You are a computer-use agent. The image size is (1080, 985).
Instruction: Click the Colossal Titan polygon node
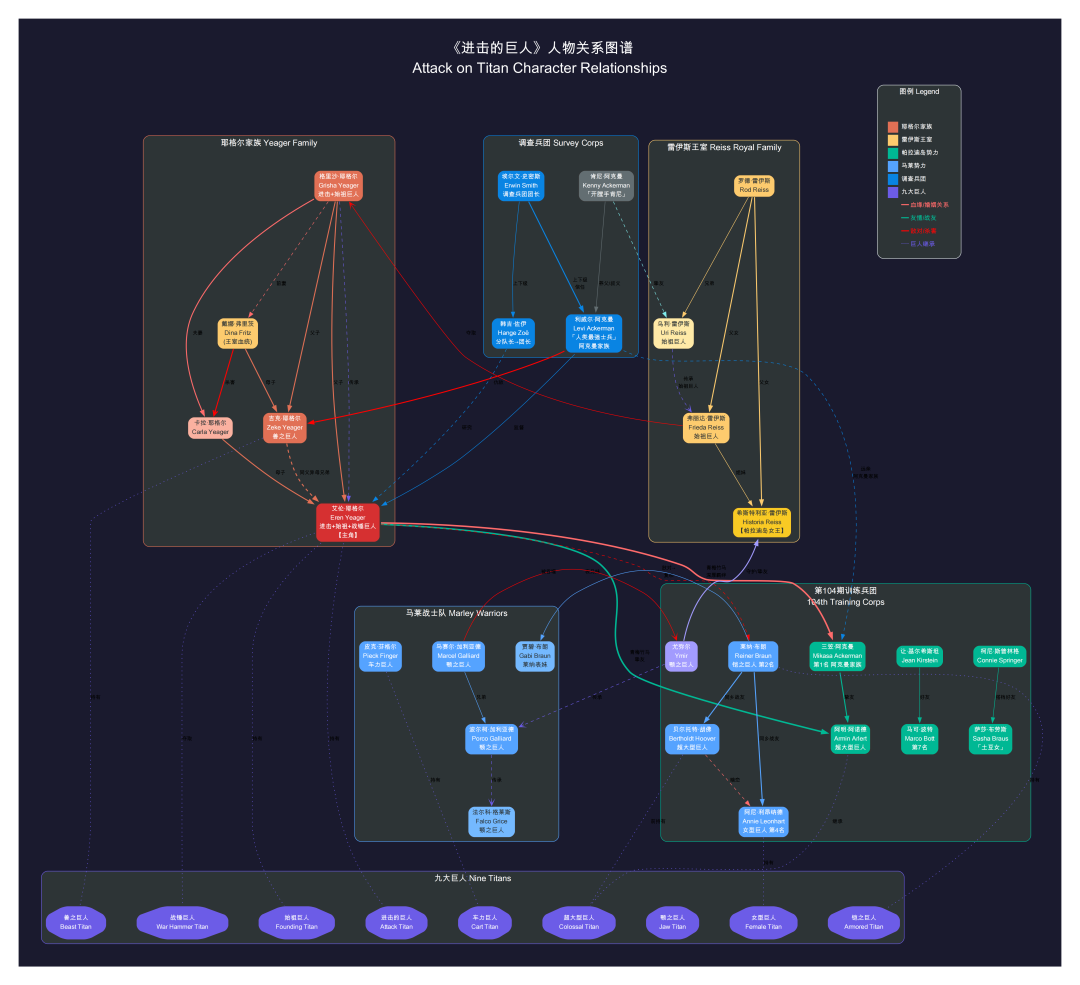579,923
